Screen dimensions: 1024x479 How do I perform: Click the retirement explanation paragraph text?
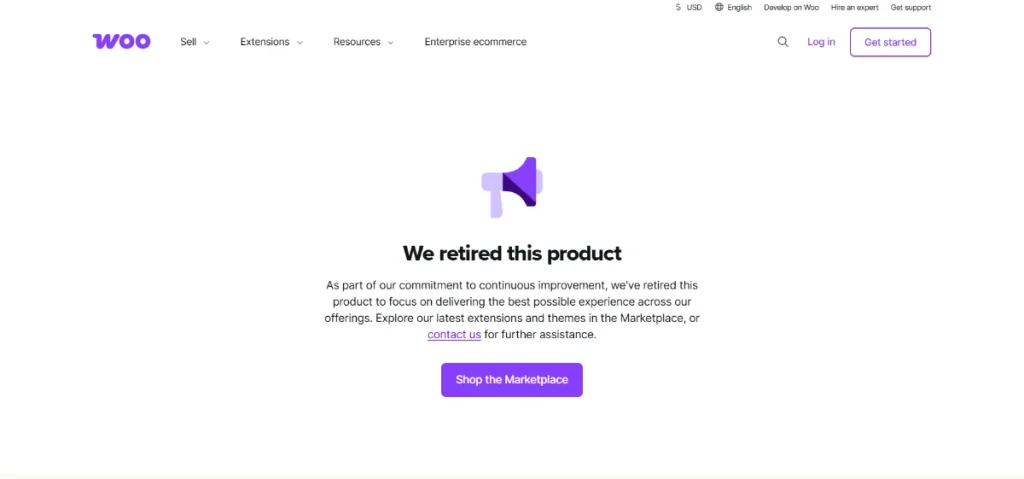click(512, 302)
